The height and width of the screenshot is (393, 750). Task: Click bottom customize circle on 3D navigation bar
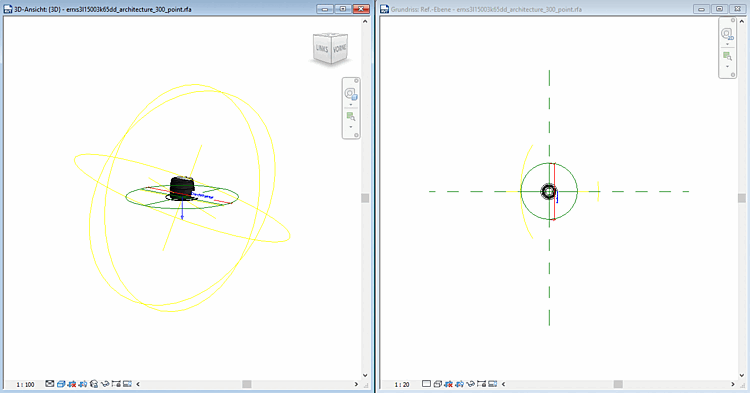356,135
